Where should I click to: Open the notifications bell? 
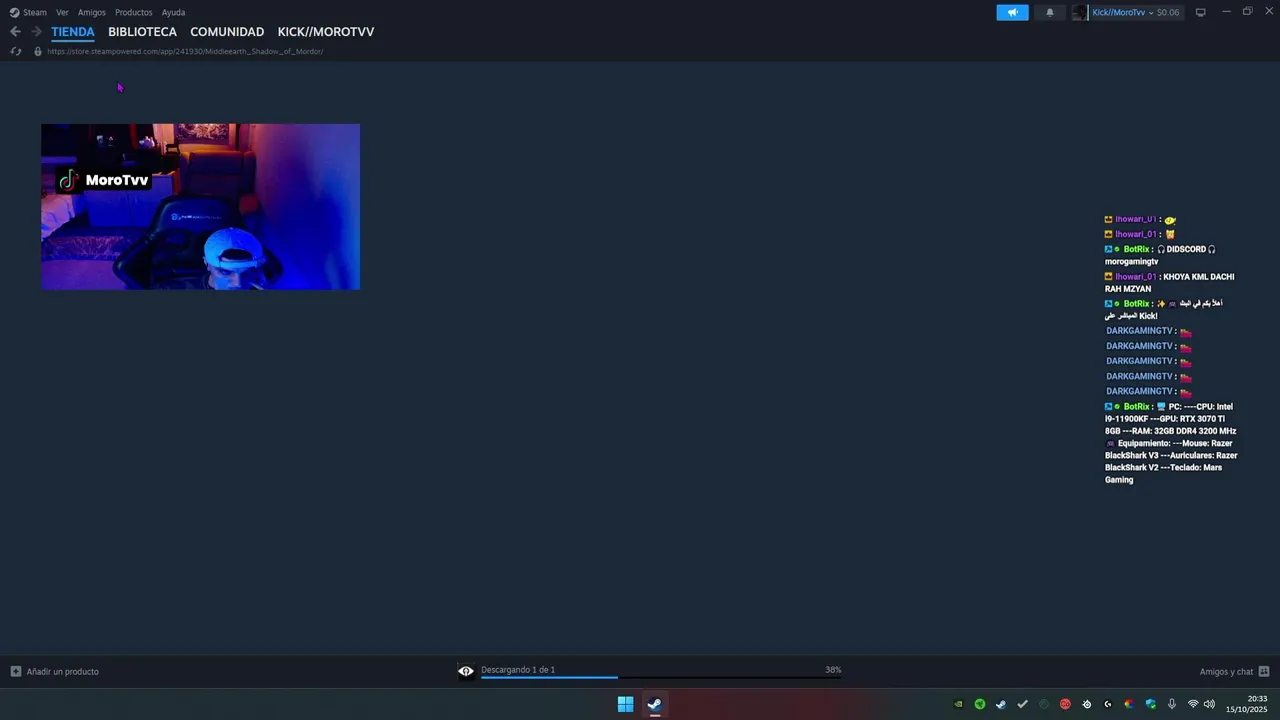pyautogui.click(x=1049, y=12)
